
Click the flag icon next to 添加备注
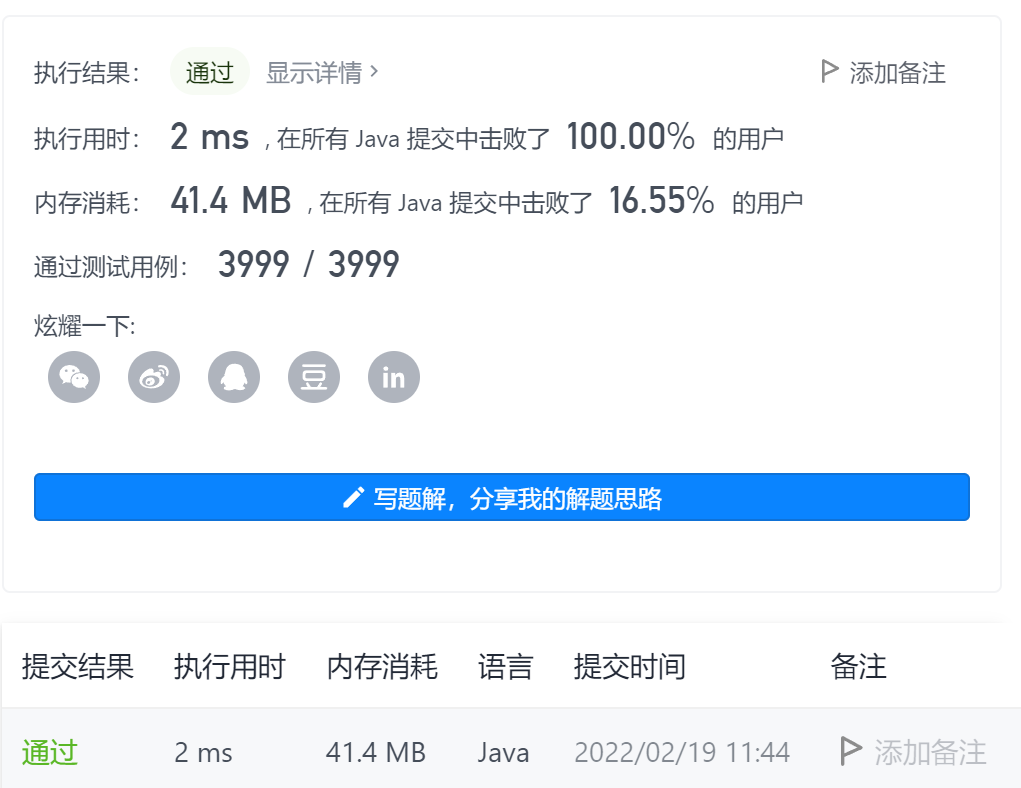point(830,71)
